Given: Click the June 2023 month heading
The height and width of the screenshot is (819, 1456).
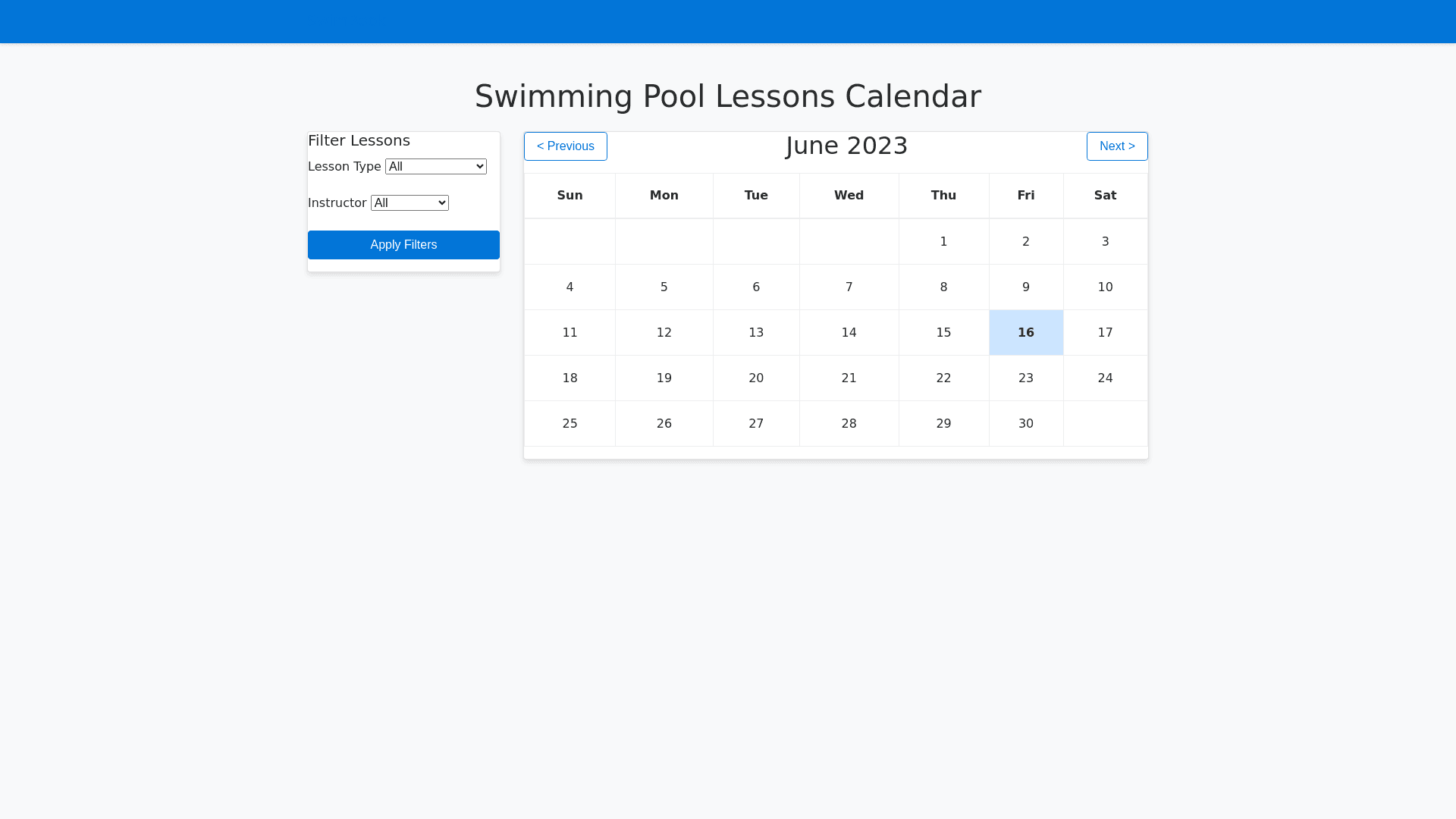Looking at the screenshot, I should (846, 146).
